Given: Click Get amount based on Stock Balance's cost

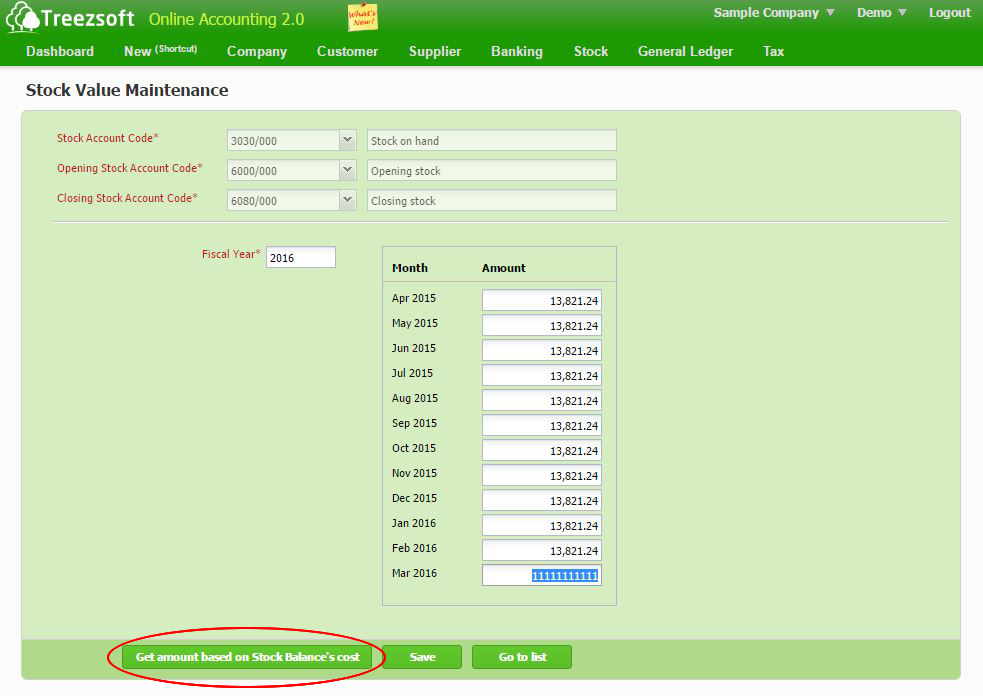Looking at the screenshot, I should point(247,657).
